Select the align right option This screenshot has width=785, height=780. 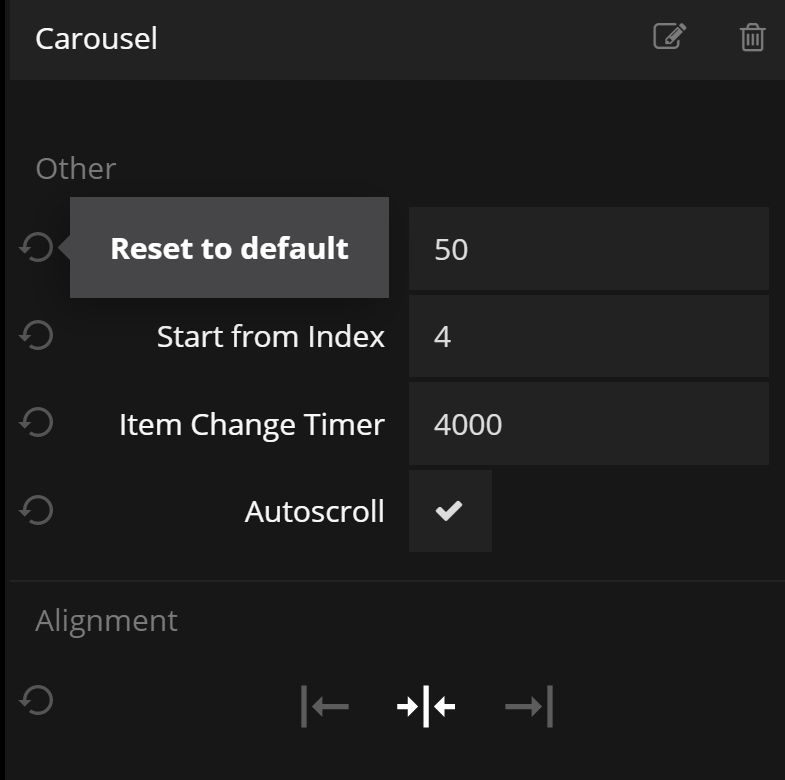click(x=529, y=707)
